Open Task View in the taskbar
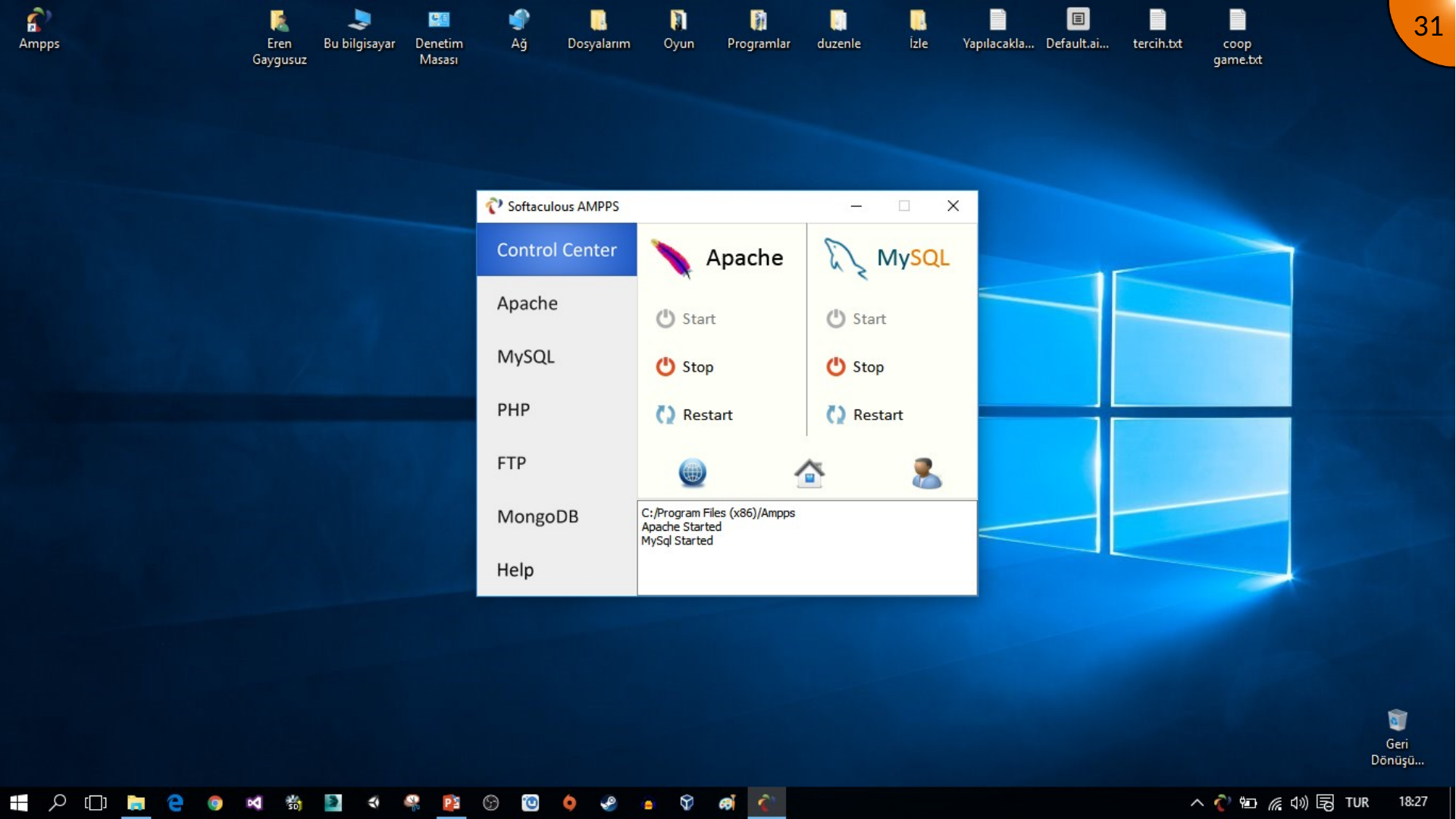The image size is (1456, 819). pos(96,802)
